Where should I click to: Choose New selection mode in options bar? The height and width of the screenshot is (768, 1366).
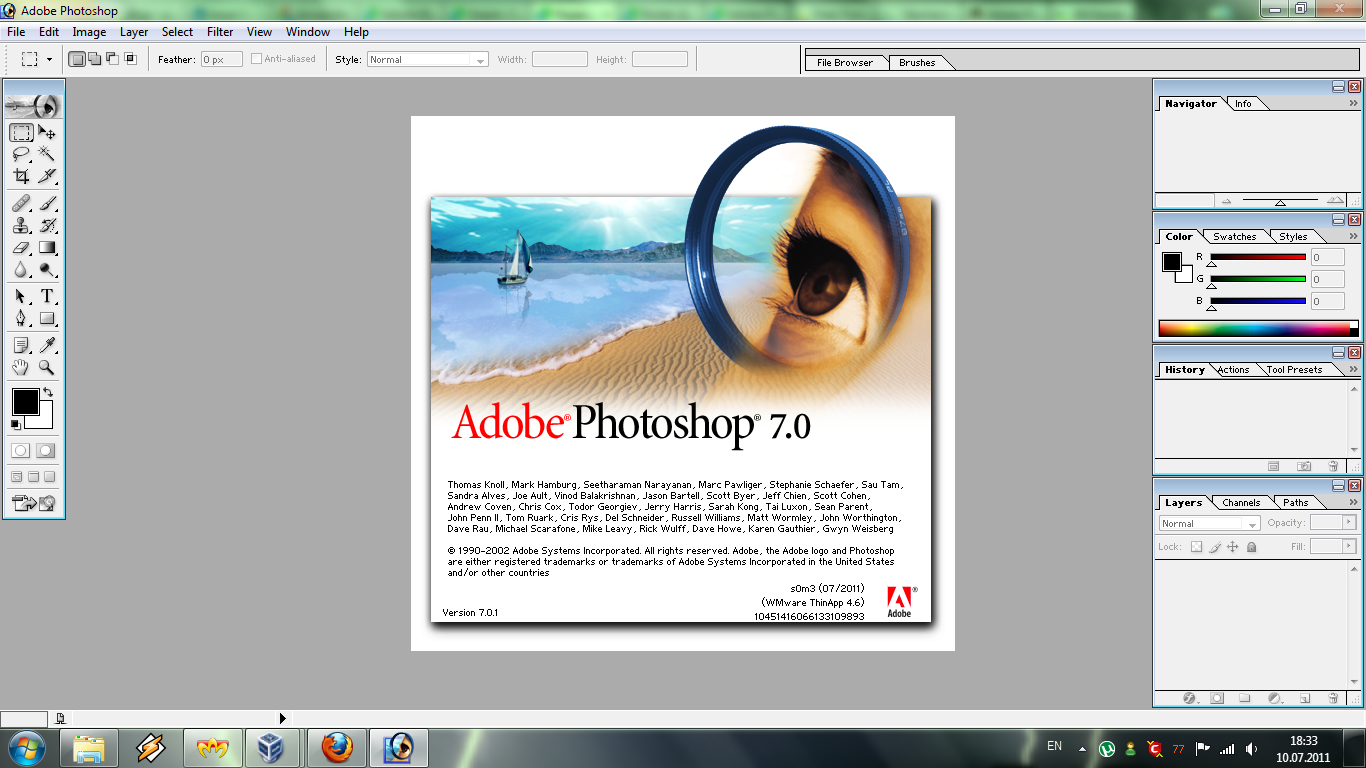pos(77,59)
